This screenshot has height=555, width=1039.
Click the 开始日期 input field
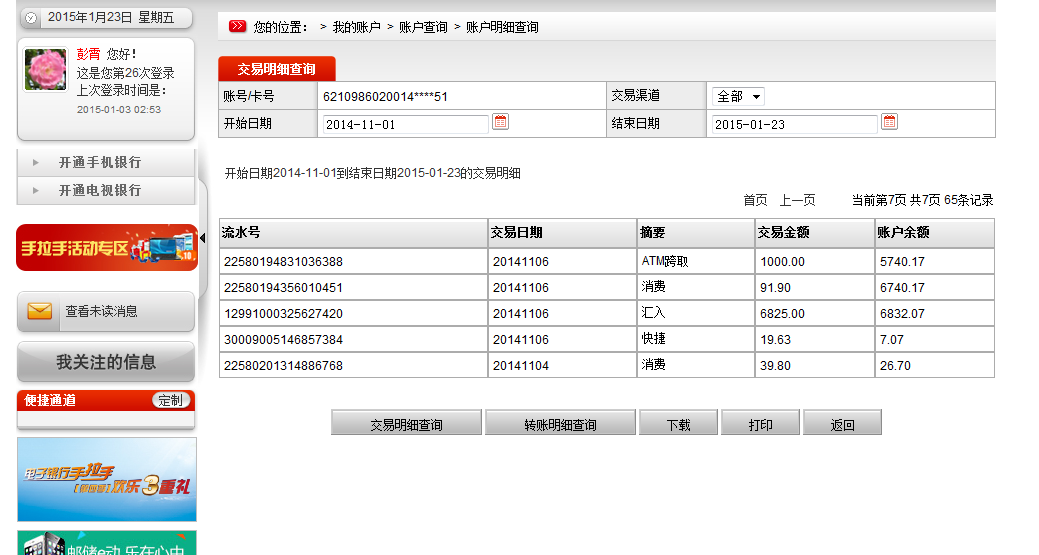405,124
